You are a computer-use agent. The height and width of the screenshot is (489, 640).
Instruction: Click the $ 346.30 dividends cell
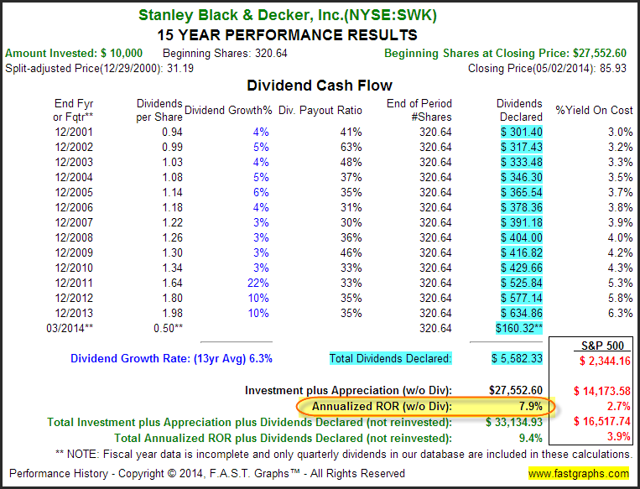pos(522,177)
